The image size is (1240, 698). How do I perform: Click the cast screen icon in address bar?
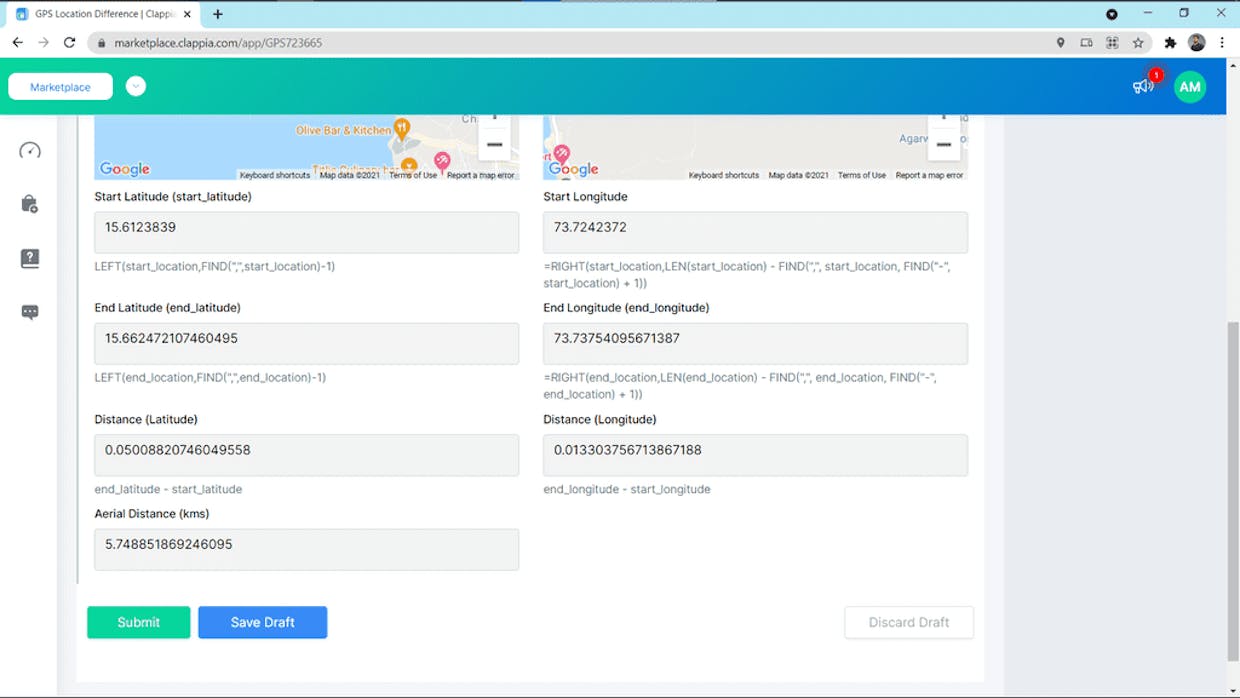(1086, 43)
